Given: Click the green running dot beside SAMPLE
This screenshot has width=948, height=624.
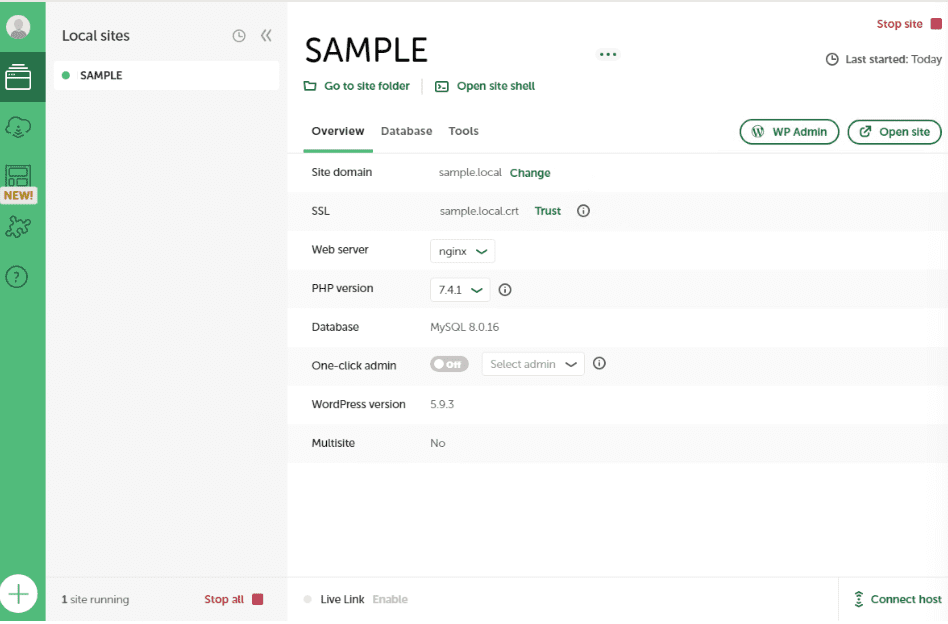Looking at the screenshot, I should pos(66,76).
